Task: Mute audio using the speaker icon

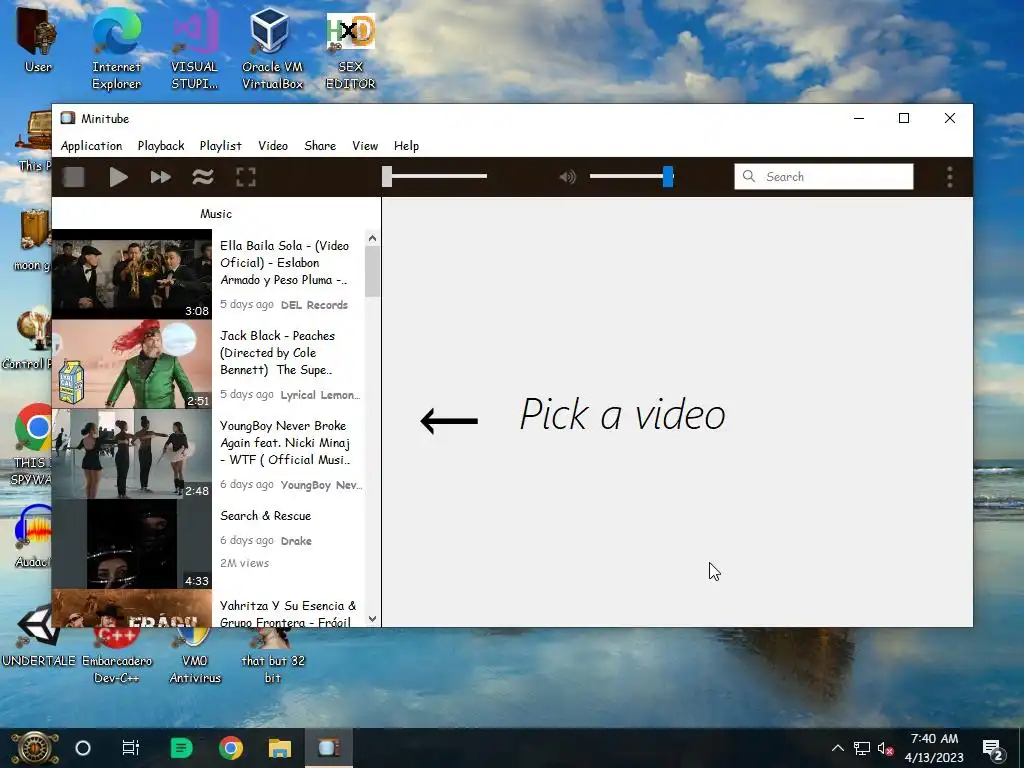Action: click(568, 177)
